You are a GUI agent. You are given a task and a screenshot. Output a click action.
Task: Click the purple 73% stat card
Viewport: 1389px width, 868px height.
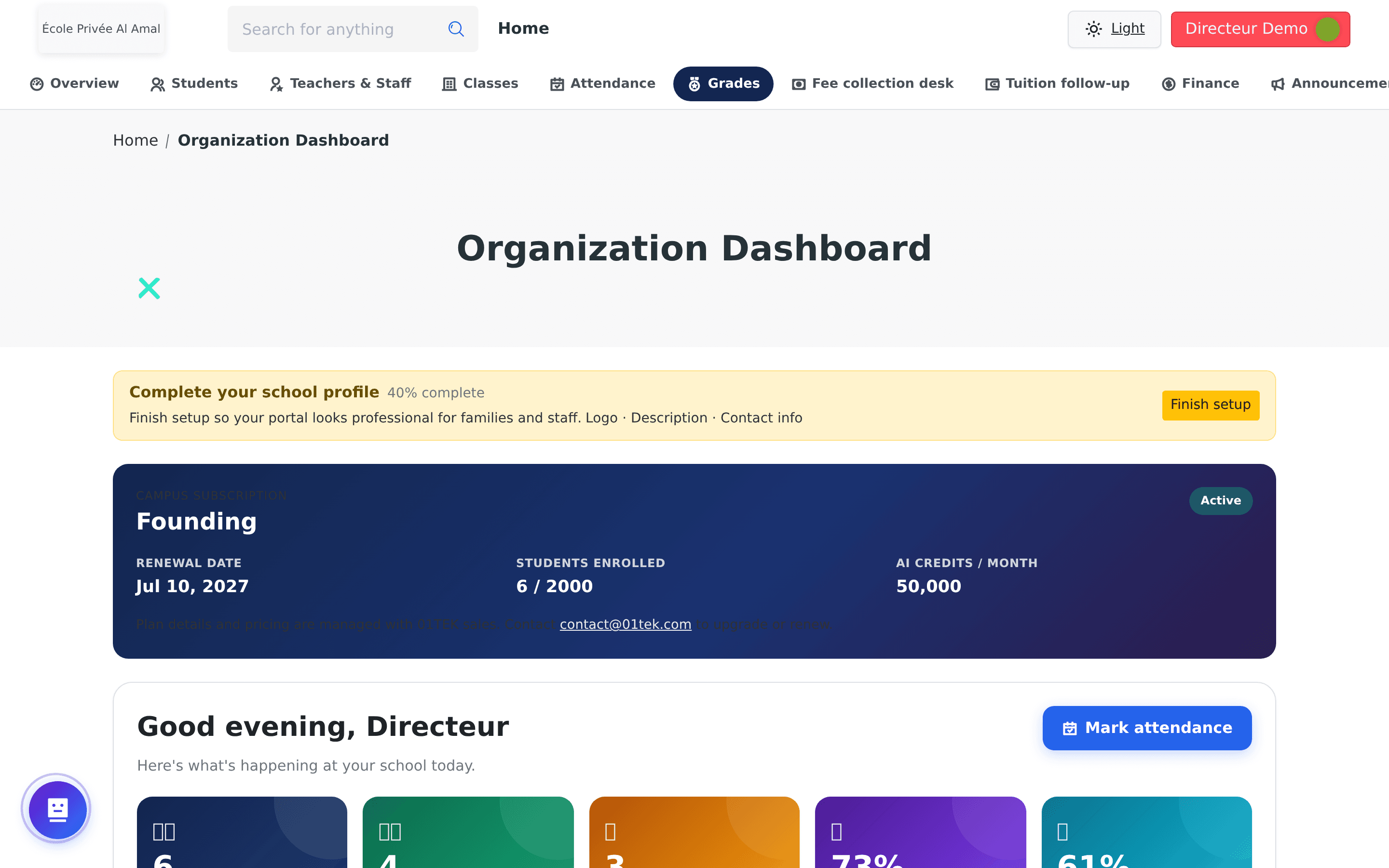(920, 832)
